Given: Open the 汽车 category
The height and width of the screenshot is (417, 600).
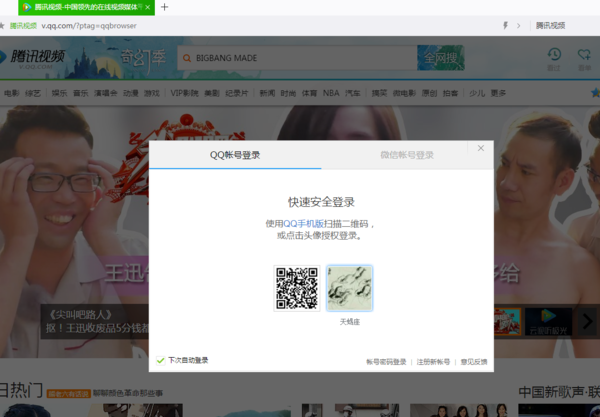Looking at the screenshot, I should [353, 93].
